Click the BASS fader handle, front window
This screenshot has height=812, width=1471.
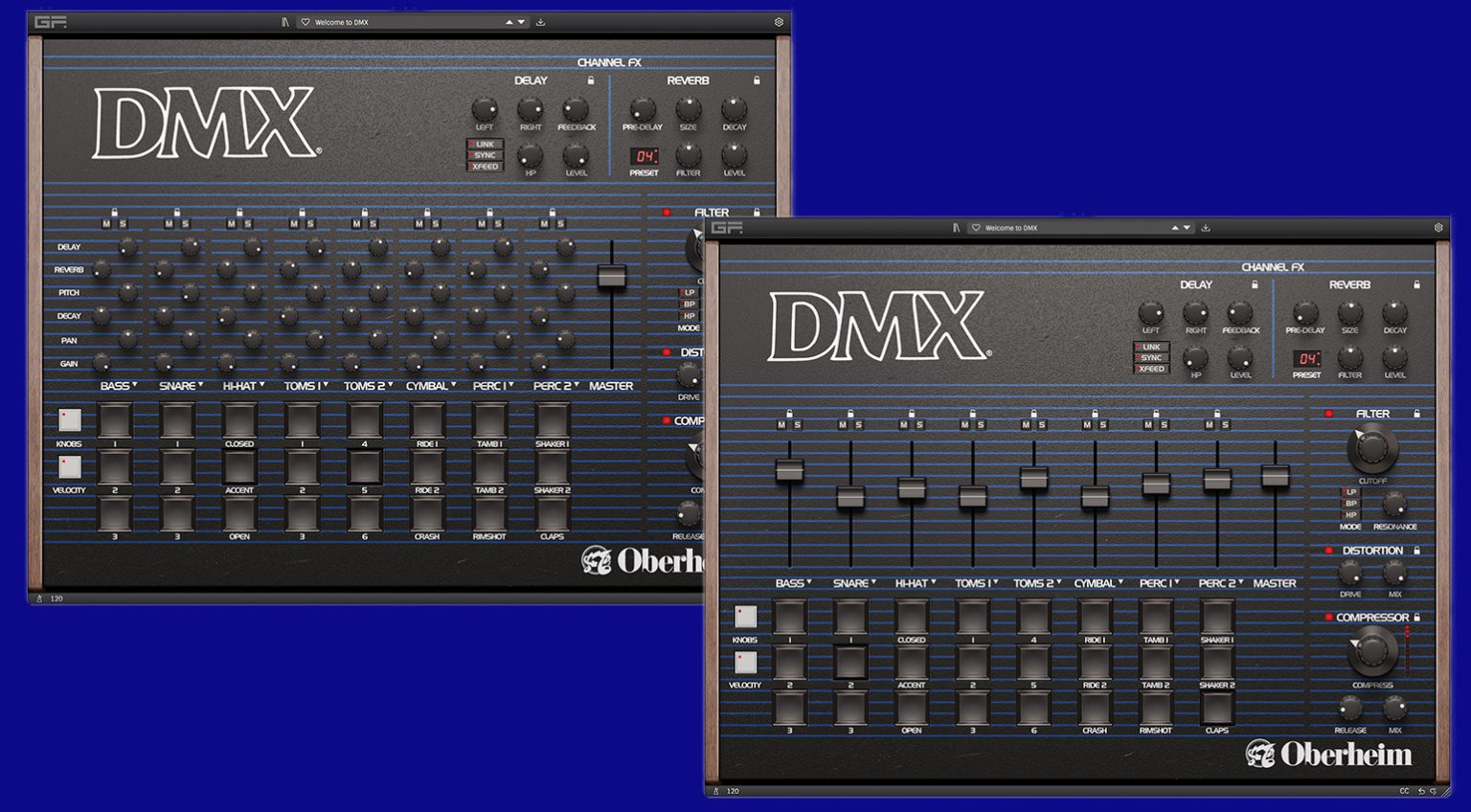coord(789,470)
